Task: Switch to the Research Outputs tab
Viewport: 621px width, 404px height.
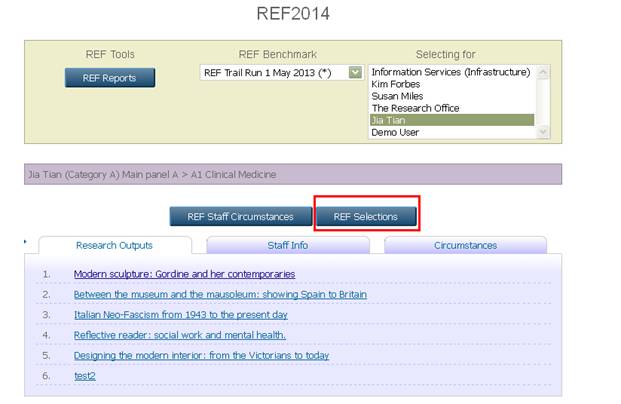Action: pos(114,245)
